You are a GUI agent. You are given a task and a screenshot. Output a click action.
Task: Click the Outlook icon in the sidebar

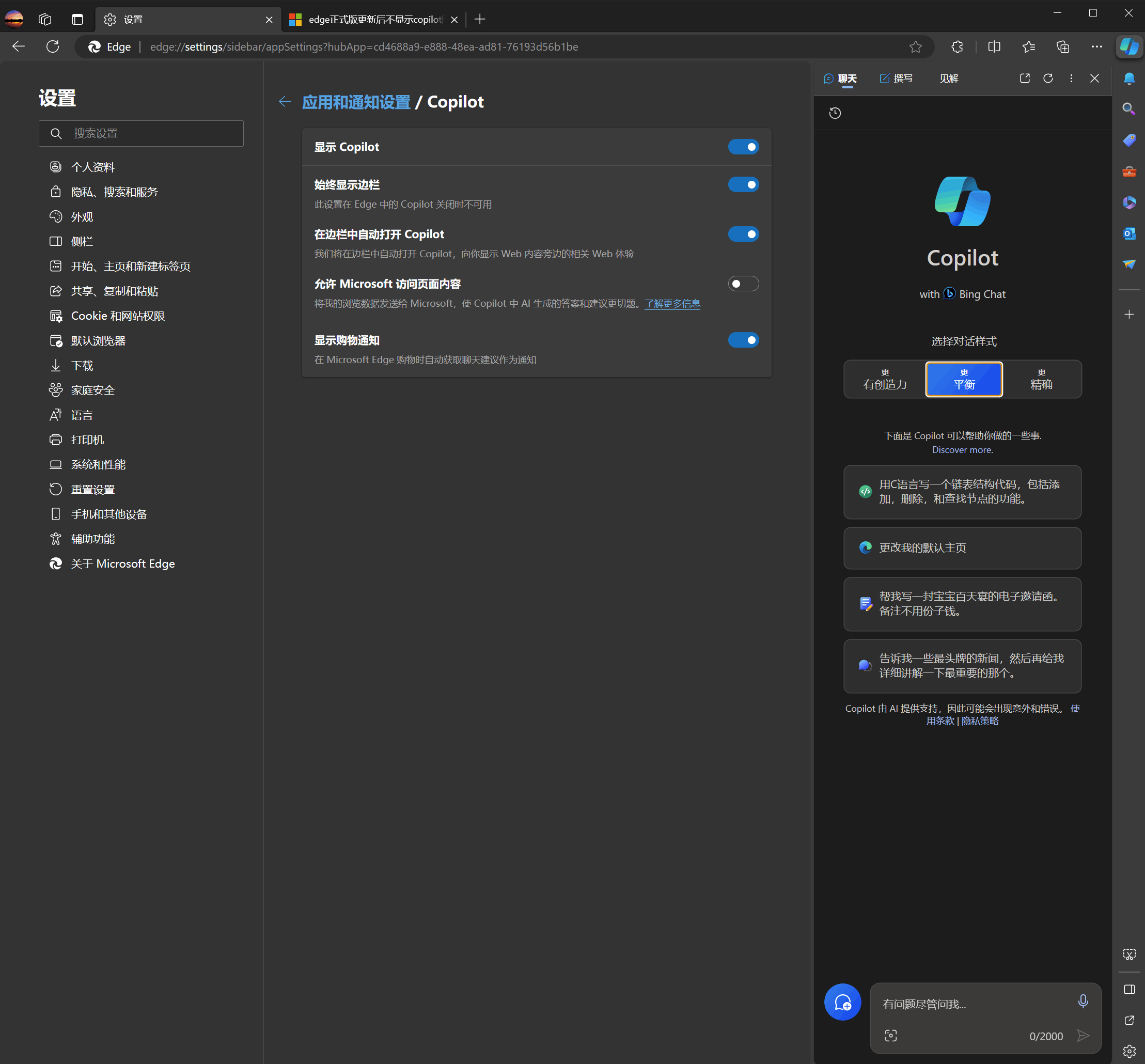(x=1129, y=234)
